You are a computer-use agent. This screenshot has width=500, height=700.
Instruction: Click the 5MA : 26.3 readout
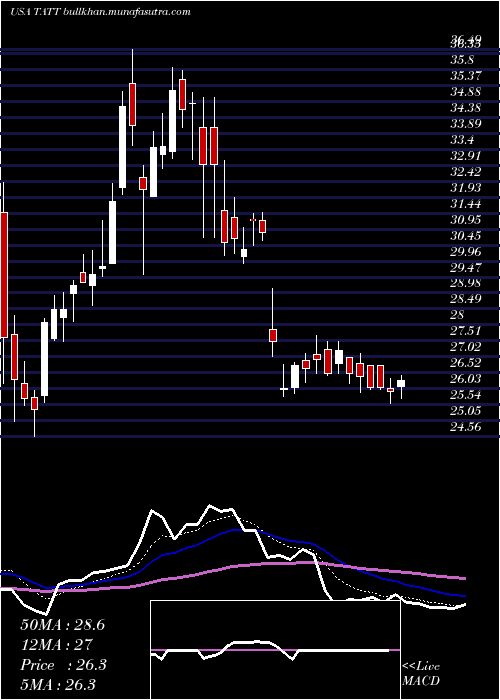(x=58, y=685)
